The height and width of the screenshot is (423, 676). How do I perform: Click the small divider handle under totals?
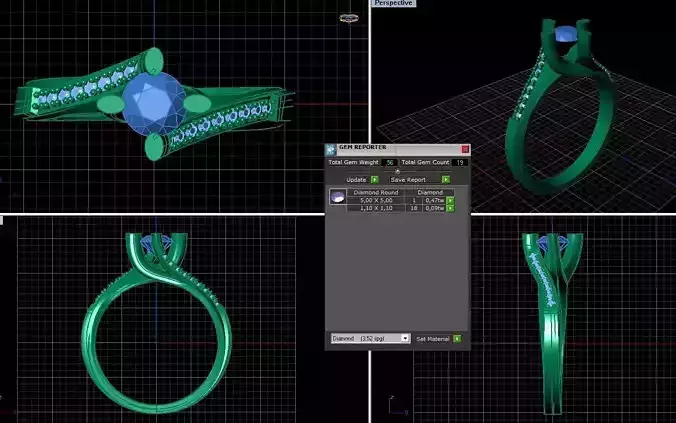[x=397, y=172]
